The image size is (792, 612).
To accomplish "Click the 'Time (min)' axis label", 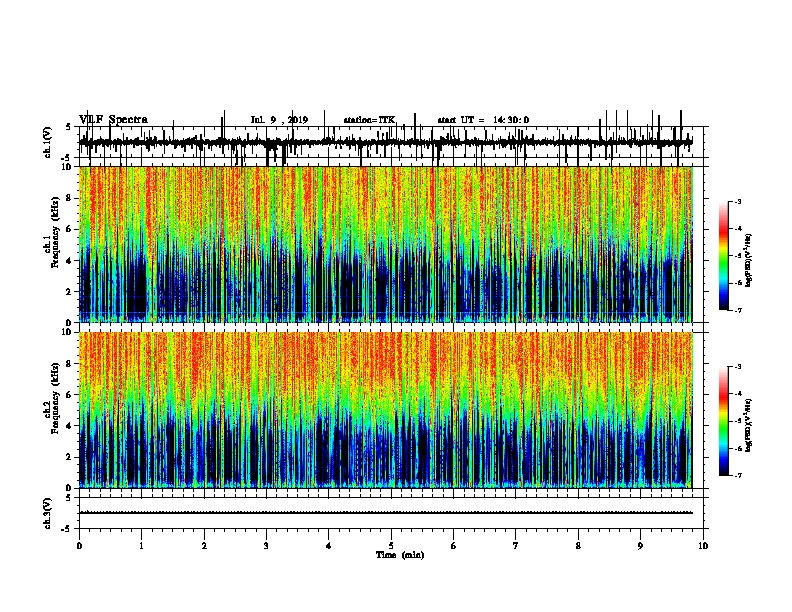I will [x=400, y=555].
